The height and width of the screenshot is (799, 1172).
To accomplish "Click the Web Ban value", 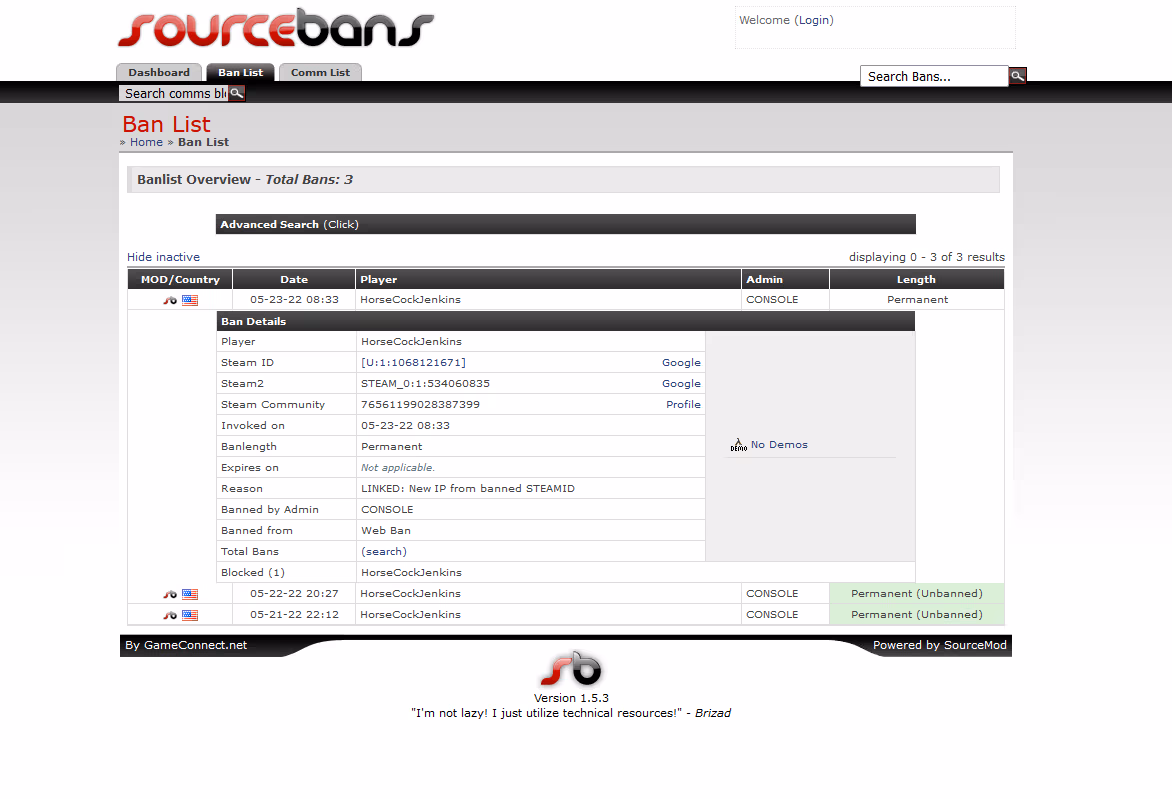I will point(386,531).
